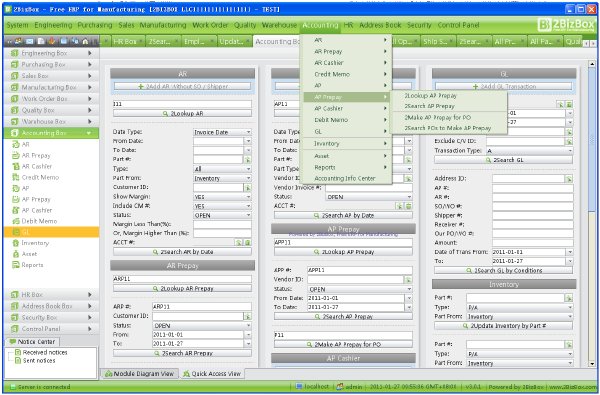Screen dimensions: 600x395
Task: Open the AR From Date picker dropdown
Action: [248, 141]
